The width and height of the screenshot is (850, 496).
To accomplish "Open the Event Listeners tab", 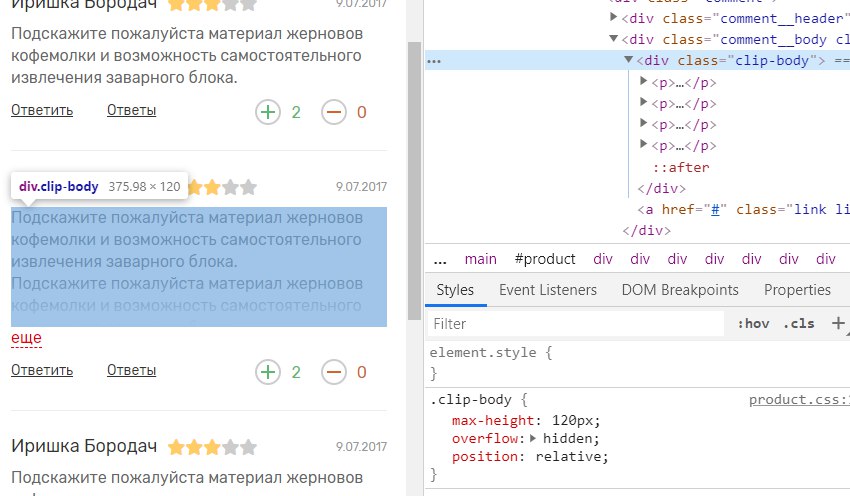I will [x=548, y=290].
